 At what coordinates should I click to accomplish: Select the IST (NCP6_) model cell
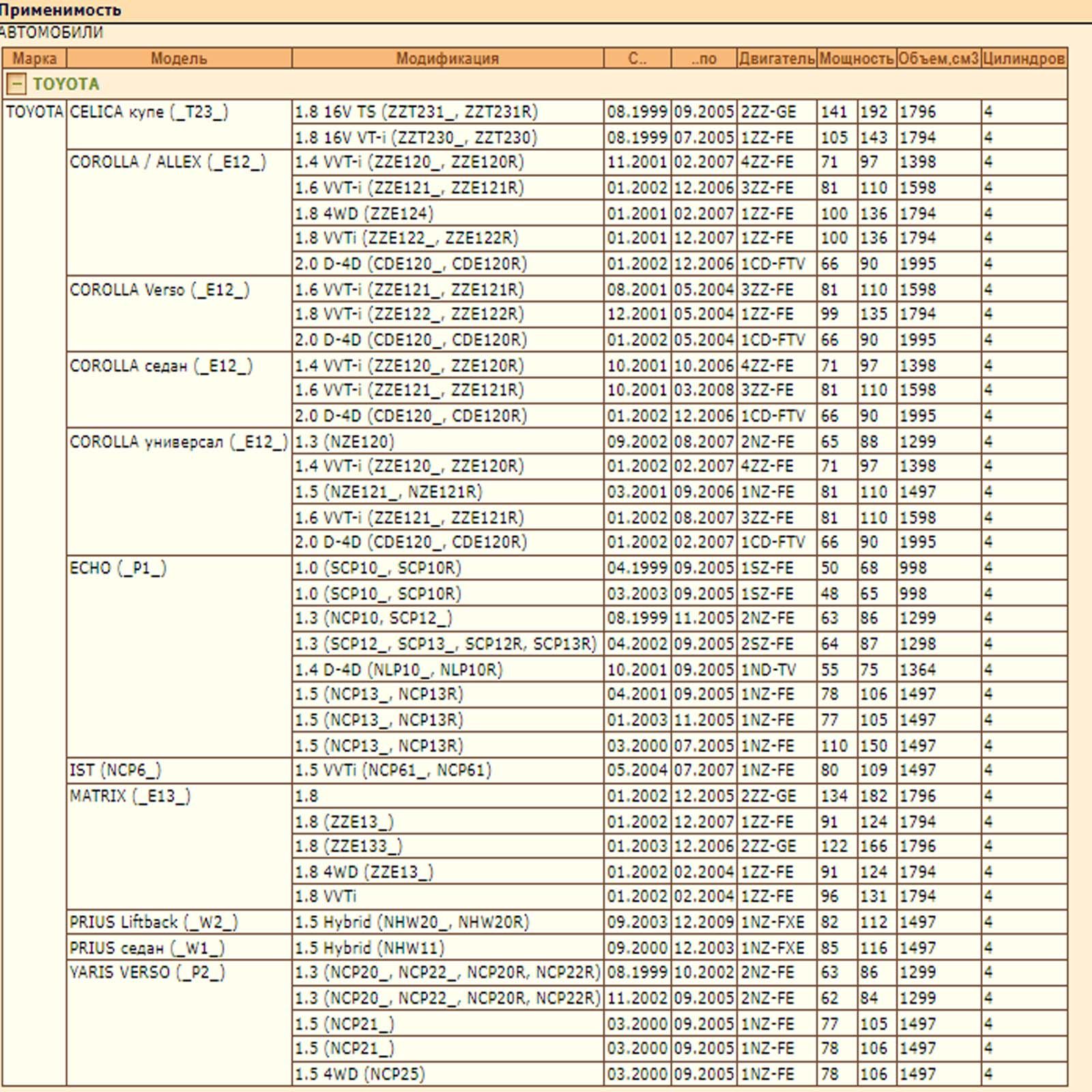click(115, 771)
